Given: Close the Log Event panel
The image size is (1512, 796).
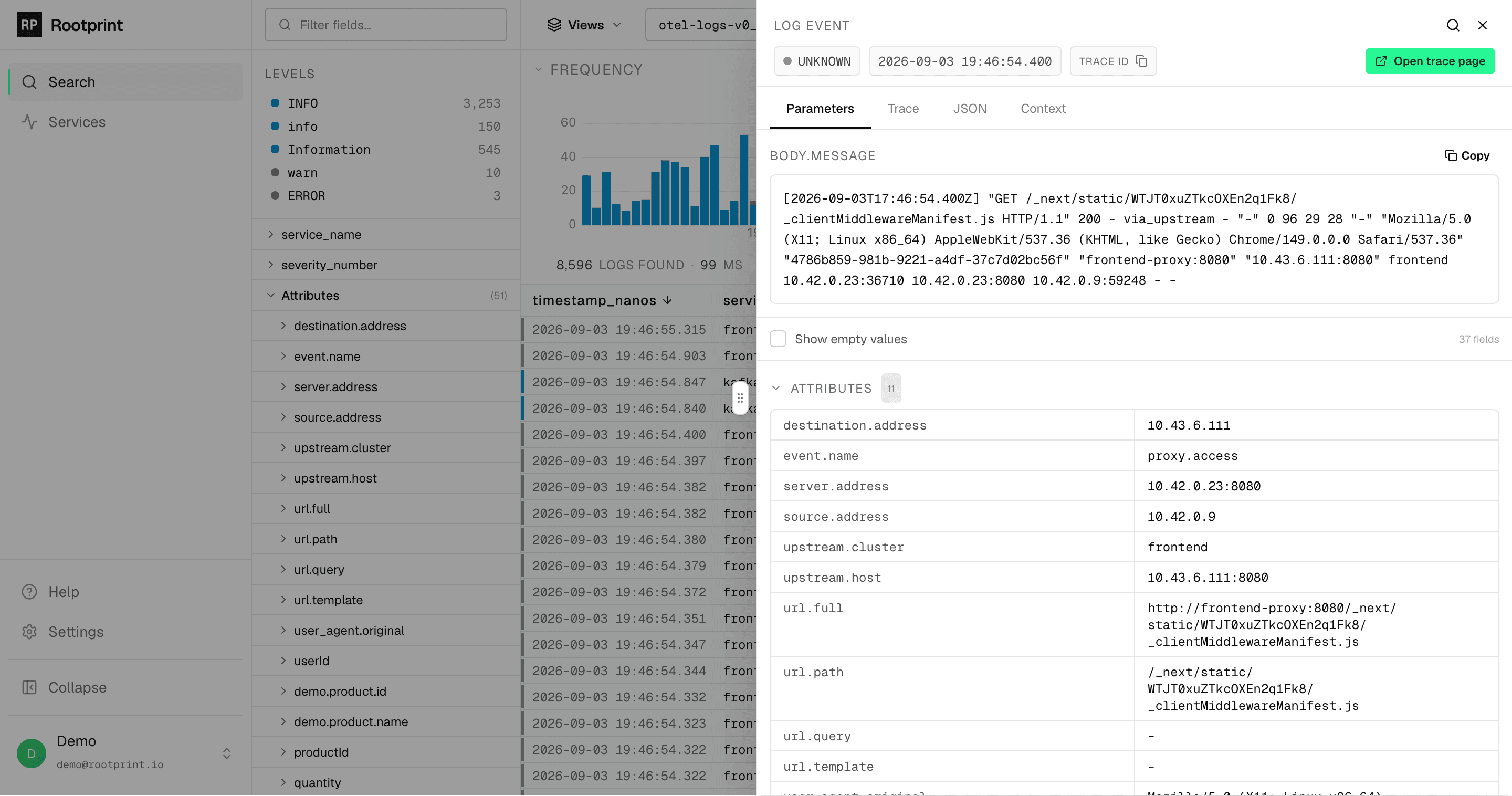Looking at the screenshot, I should pyautogui.click(x=1483, y=25).
